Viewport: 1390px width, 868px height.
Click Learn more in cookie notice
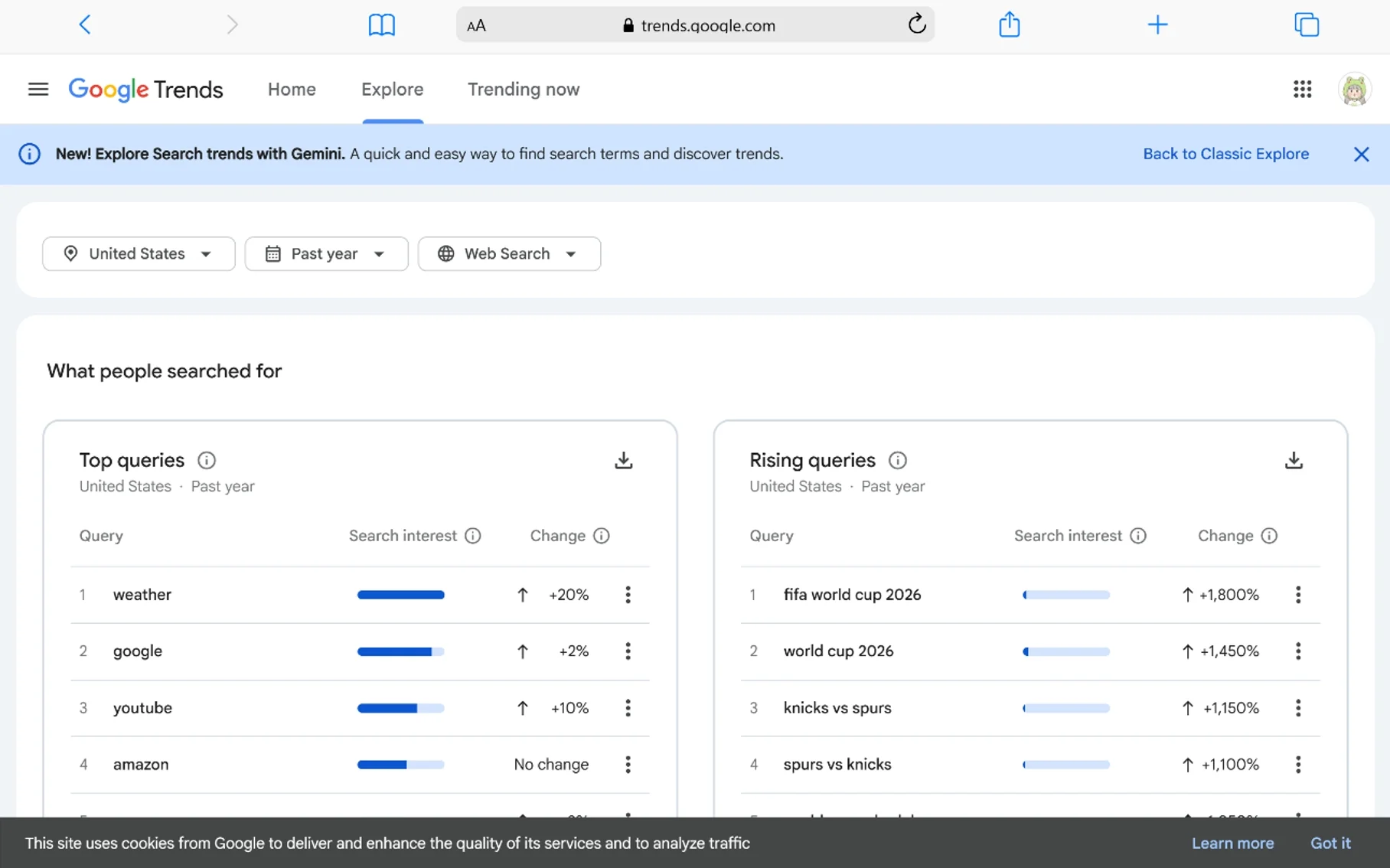pos(1232,843)
